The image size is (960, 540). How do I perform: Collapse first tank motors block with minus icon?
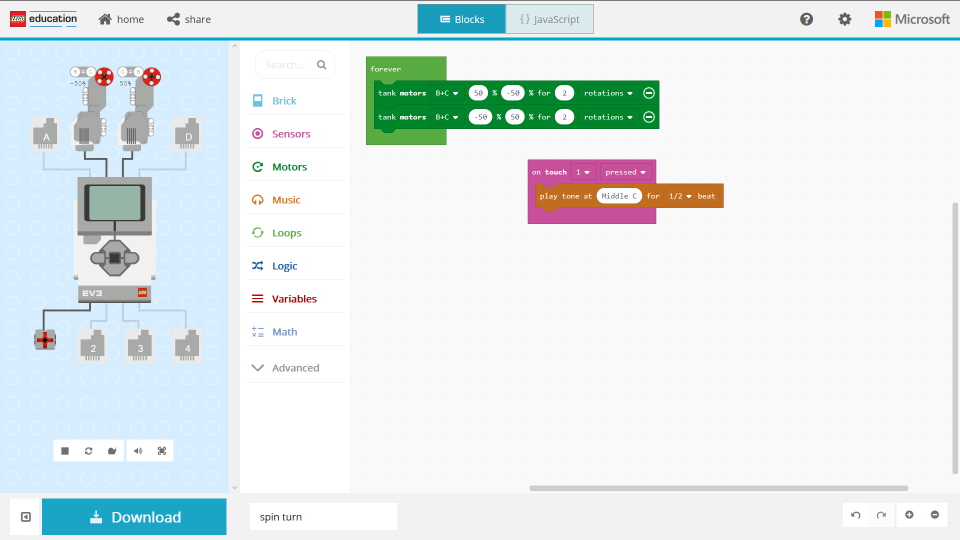tap(649, 93)
